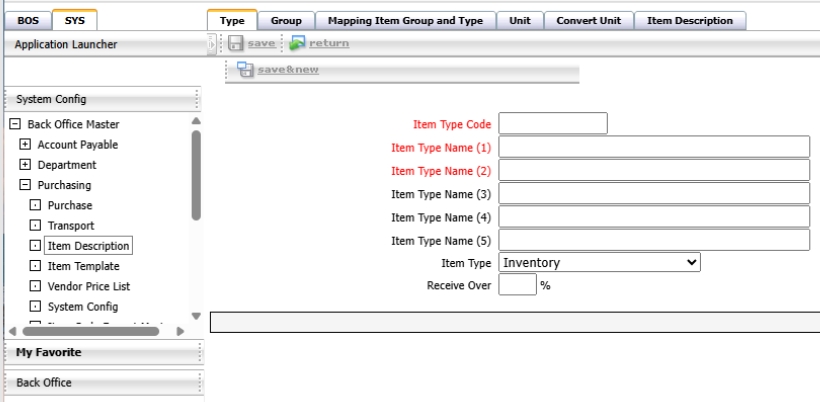Screen dimensions: 820x402
Task: Collapse the Purchasing tree node
Action: pyautogui.click(x=25, y=185)
